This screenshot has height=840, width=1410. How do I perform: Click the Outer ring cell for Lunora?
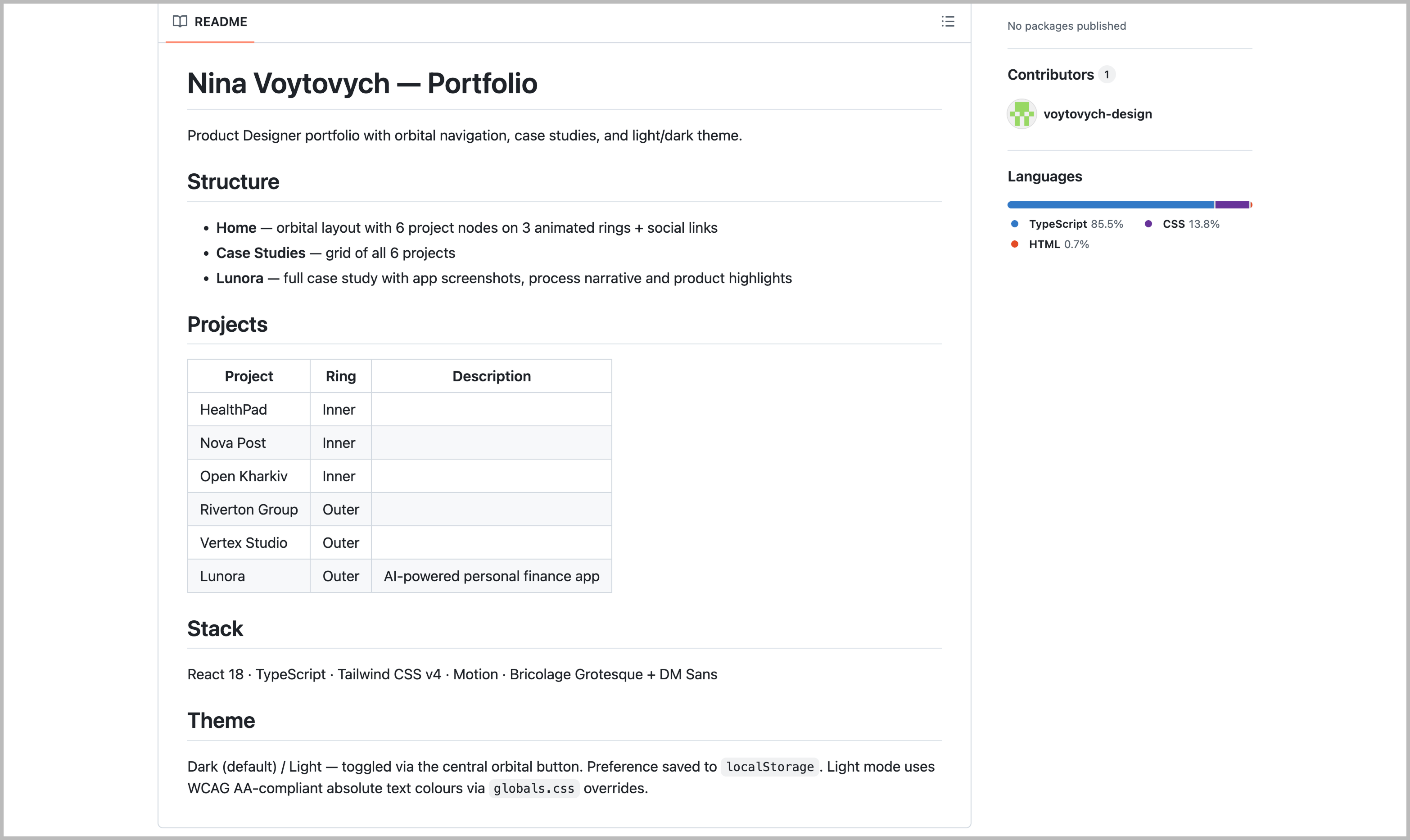341,577
